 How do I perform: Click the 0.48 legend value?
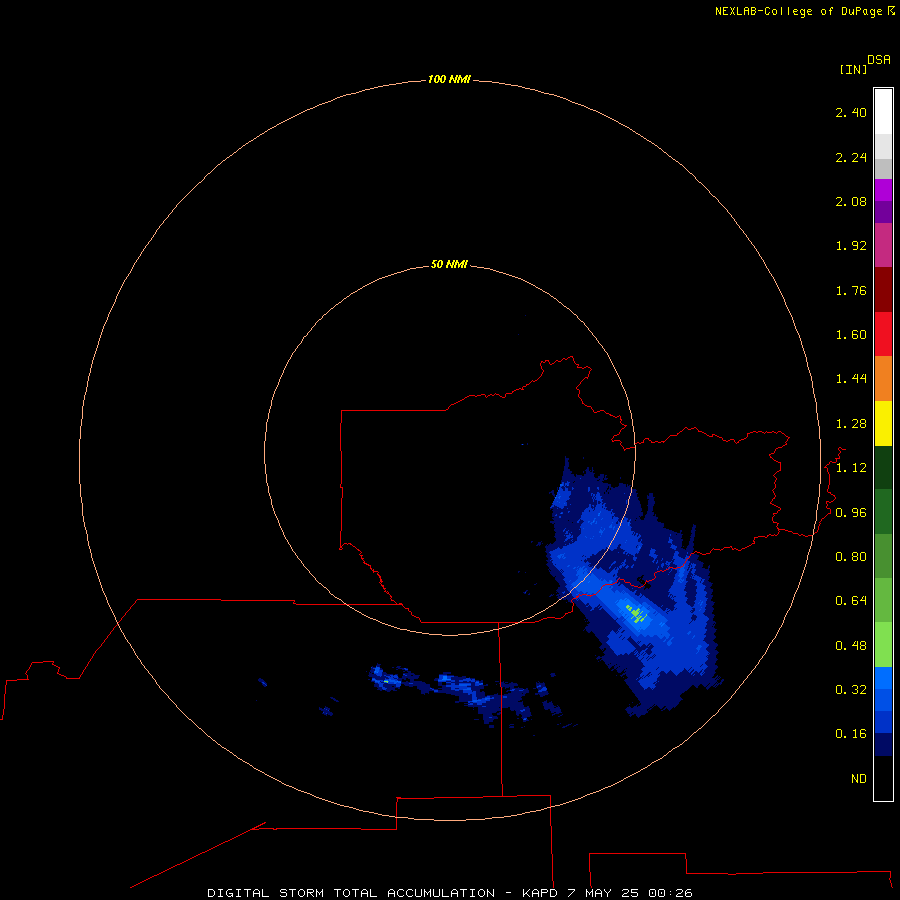[x=851, y=646]
